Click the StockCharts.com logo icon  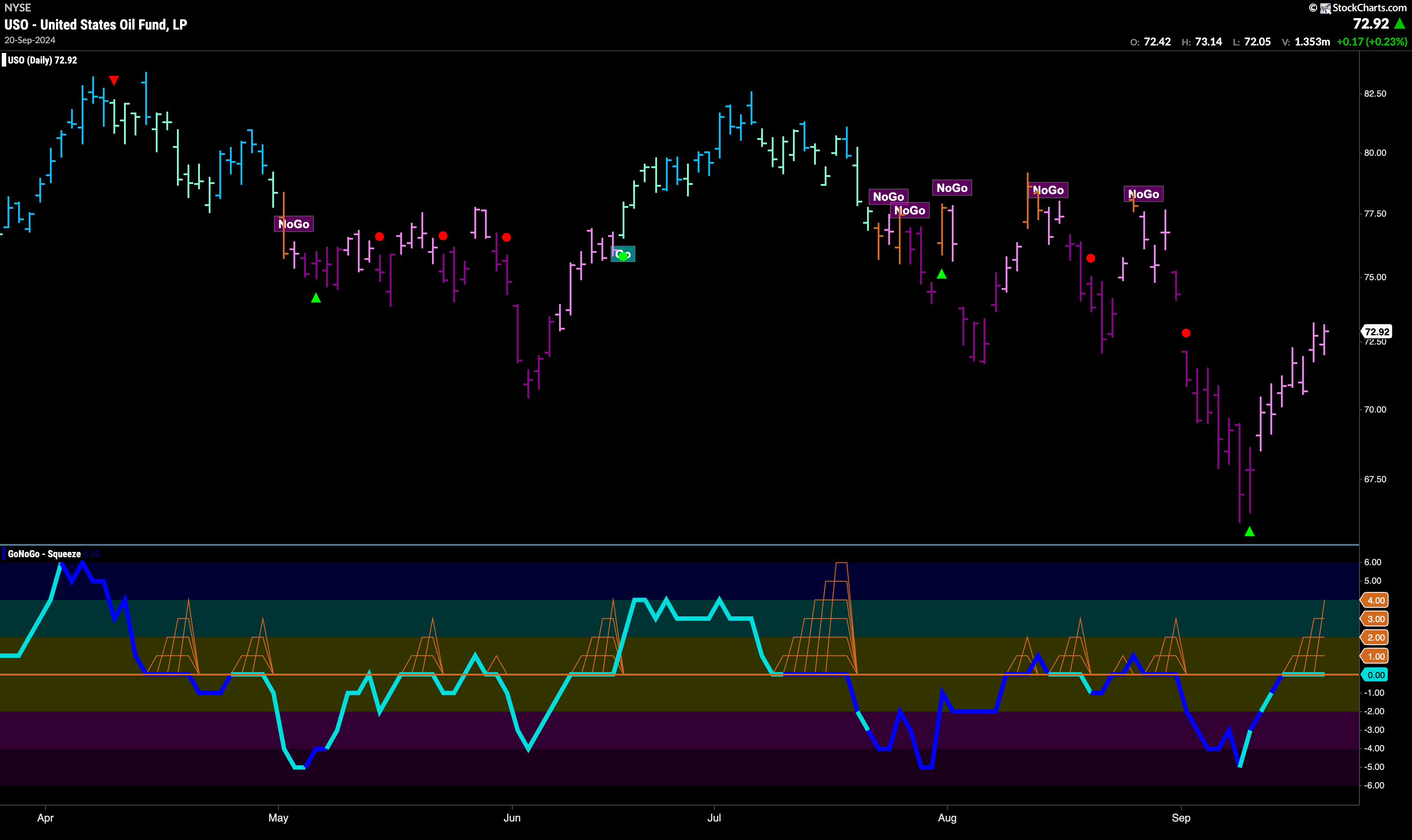coord(1326,8)
